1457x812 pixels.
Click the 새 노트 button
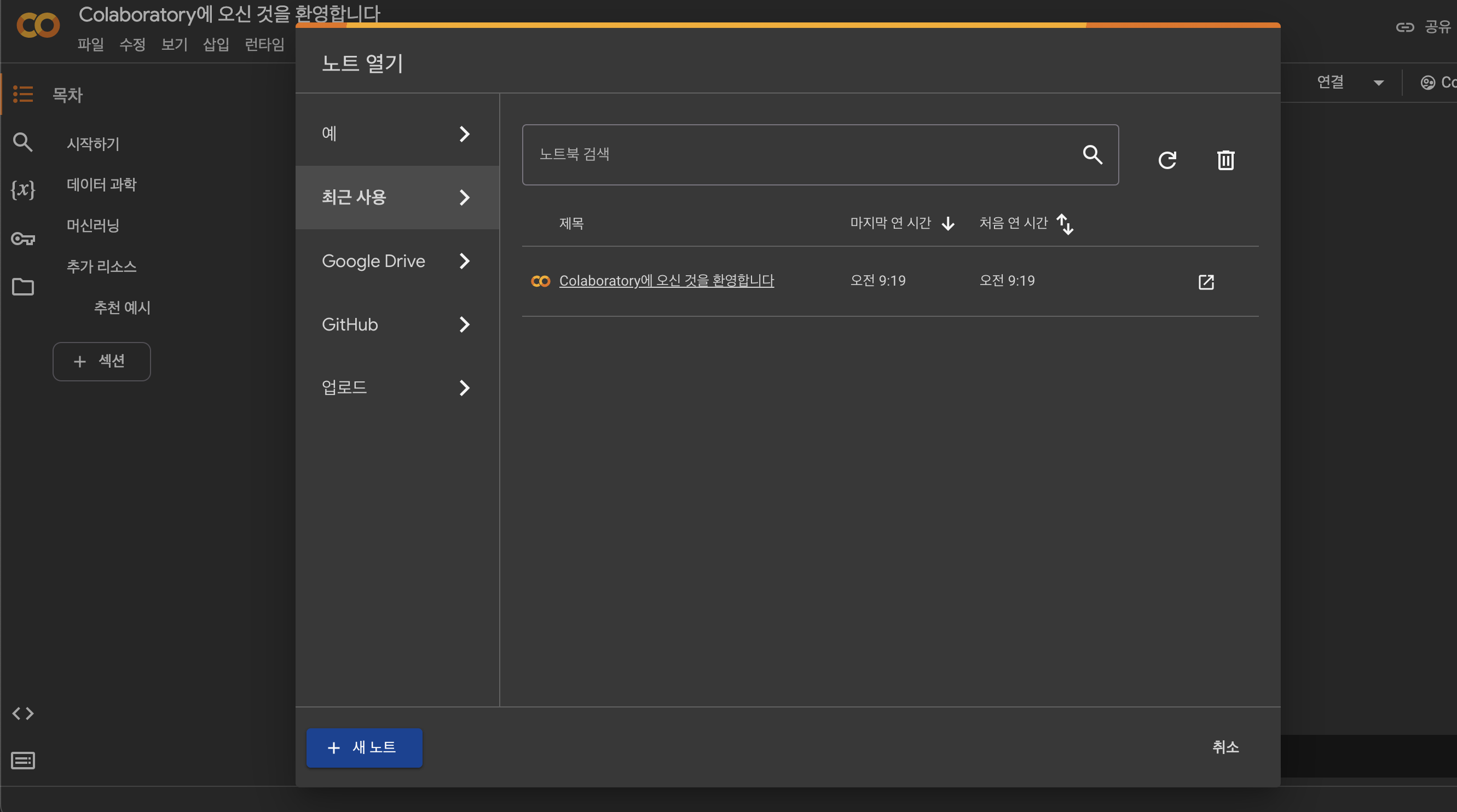[x=363, y=747]
